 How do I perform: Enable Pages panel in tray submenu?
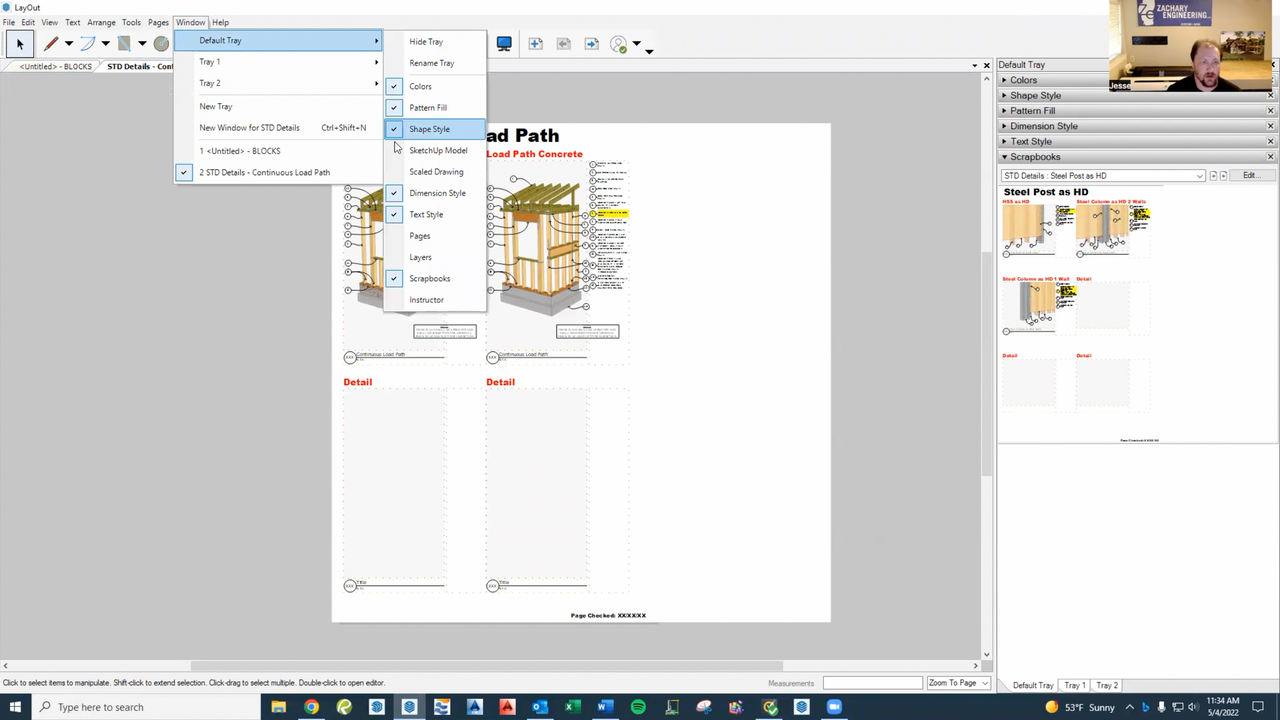tap(435, 236)
